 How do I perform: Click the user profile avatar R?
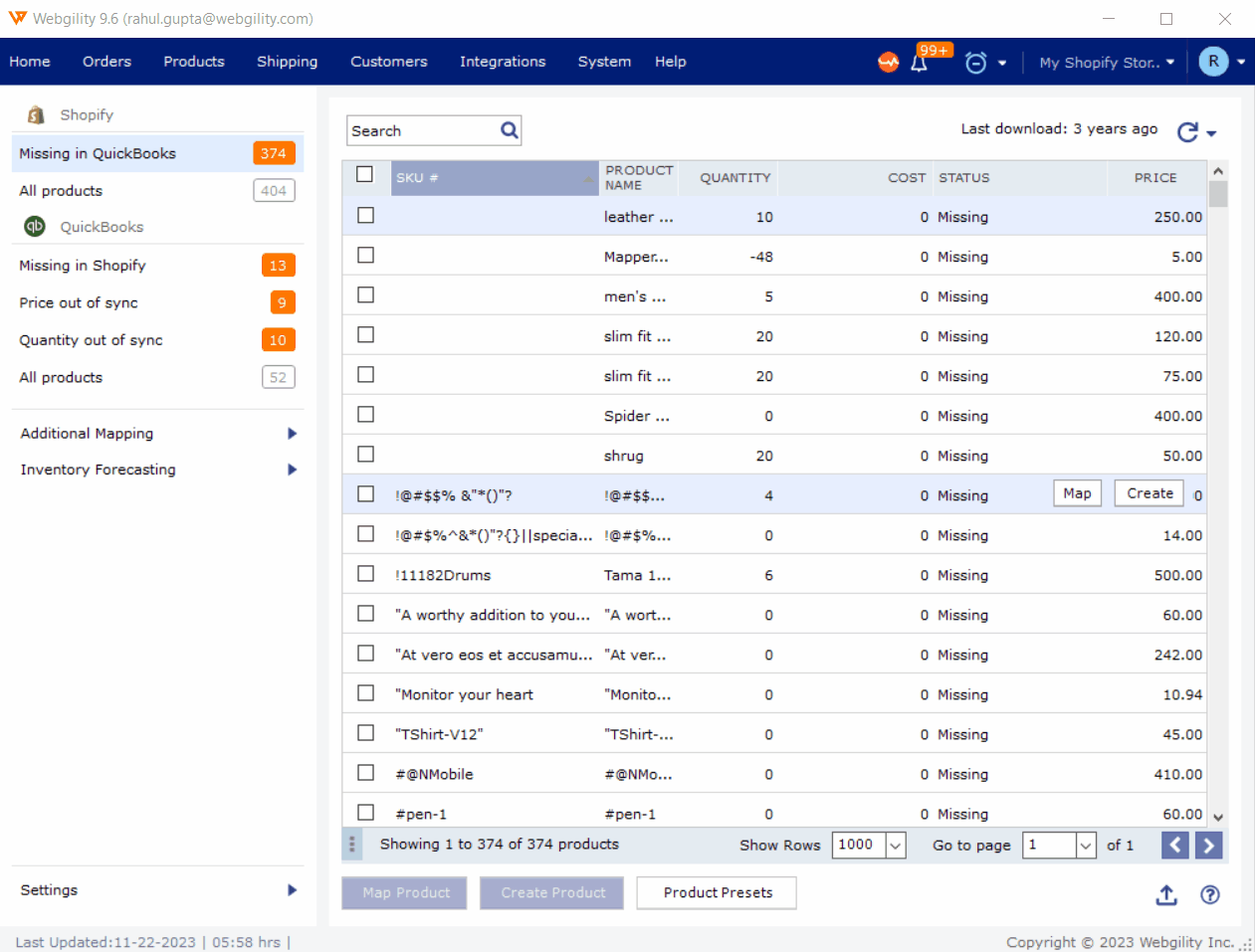(x=1213, y=62)
